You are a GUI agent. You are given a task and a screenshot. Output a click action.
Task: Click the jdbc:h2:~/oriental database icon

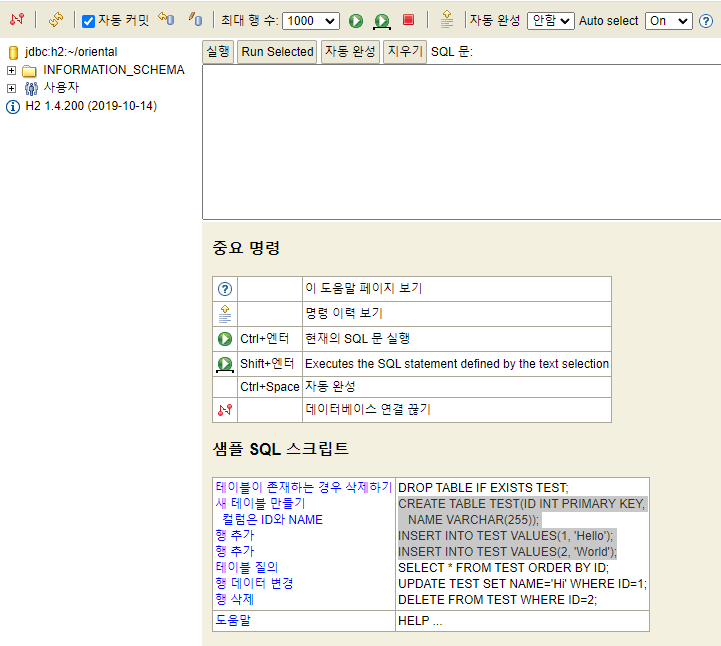coord(13,52)
